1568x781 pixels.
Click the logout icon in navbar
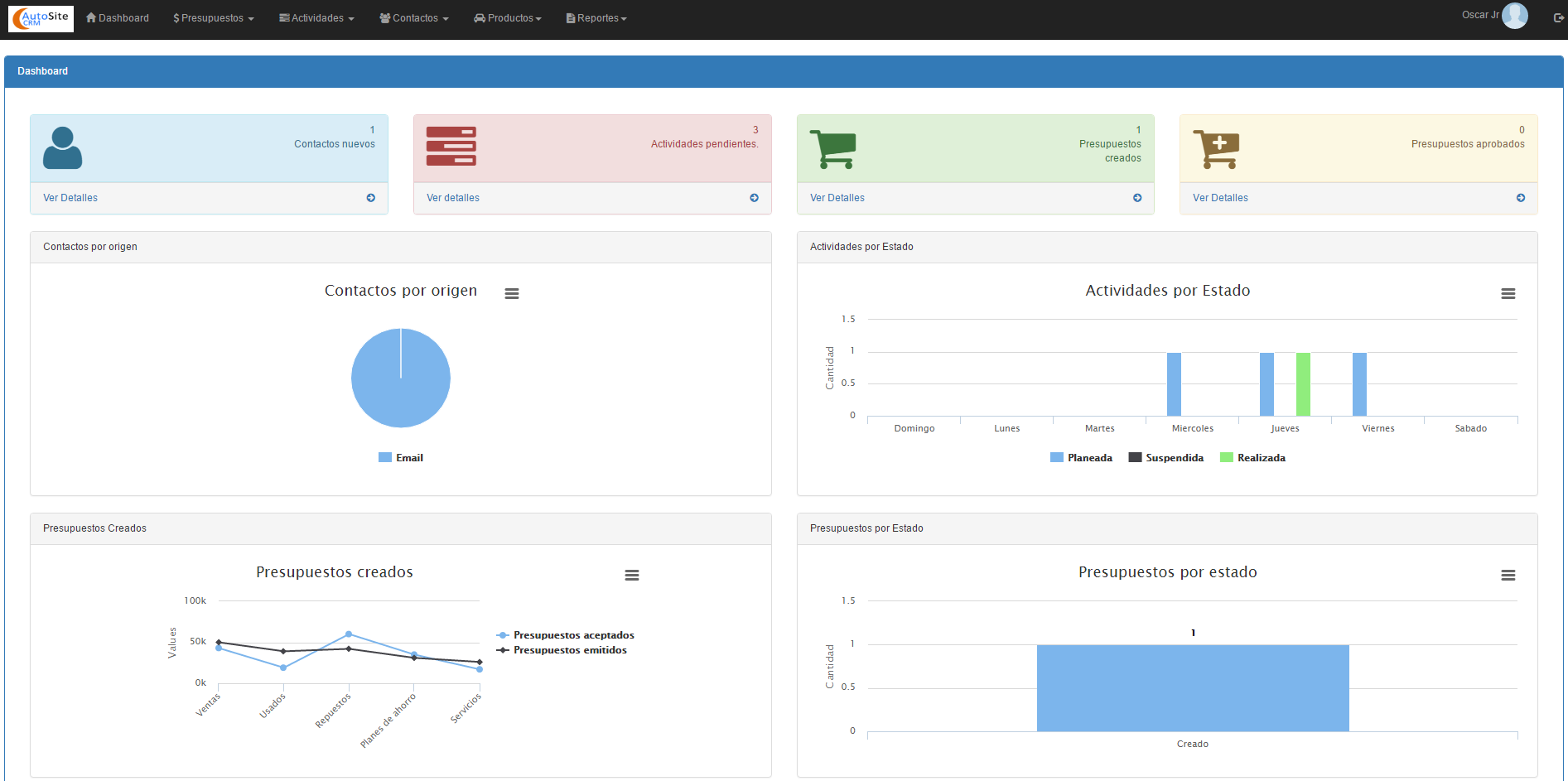(1558, 18)
